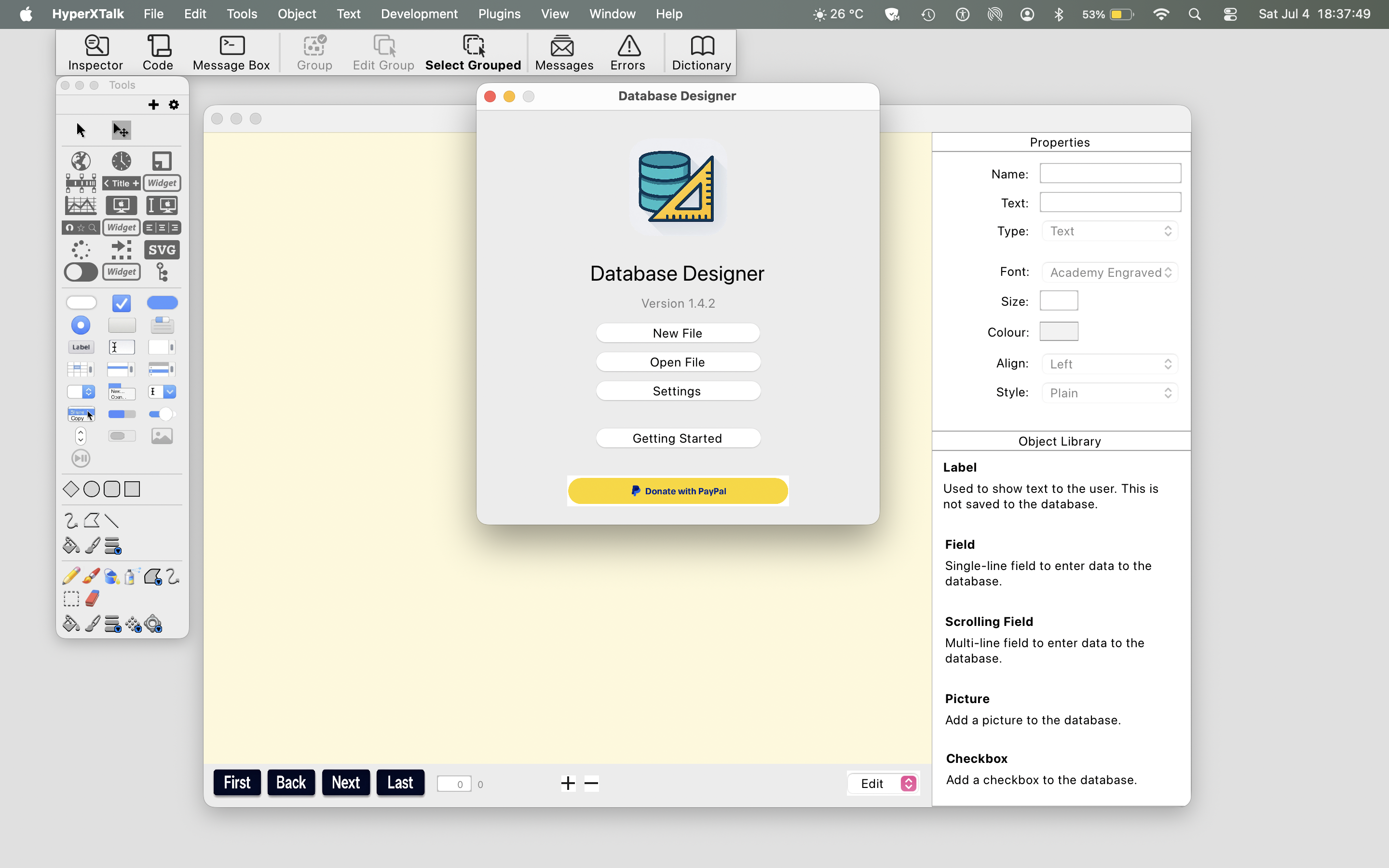
Task: Add a card with the plus button
Action: tap(568, 783)
